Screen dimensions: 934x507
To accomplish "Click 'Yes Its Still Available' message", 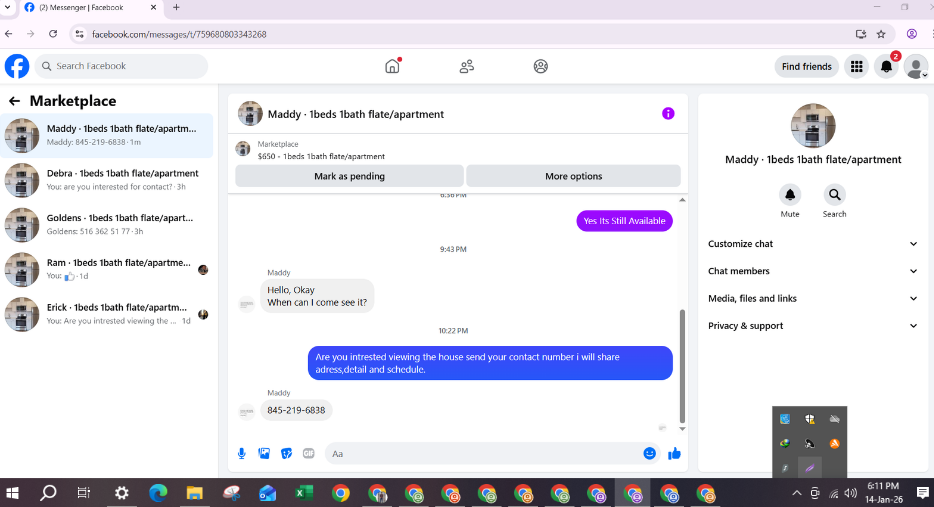I will [x=624, y=221].
